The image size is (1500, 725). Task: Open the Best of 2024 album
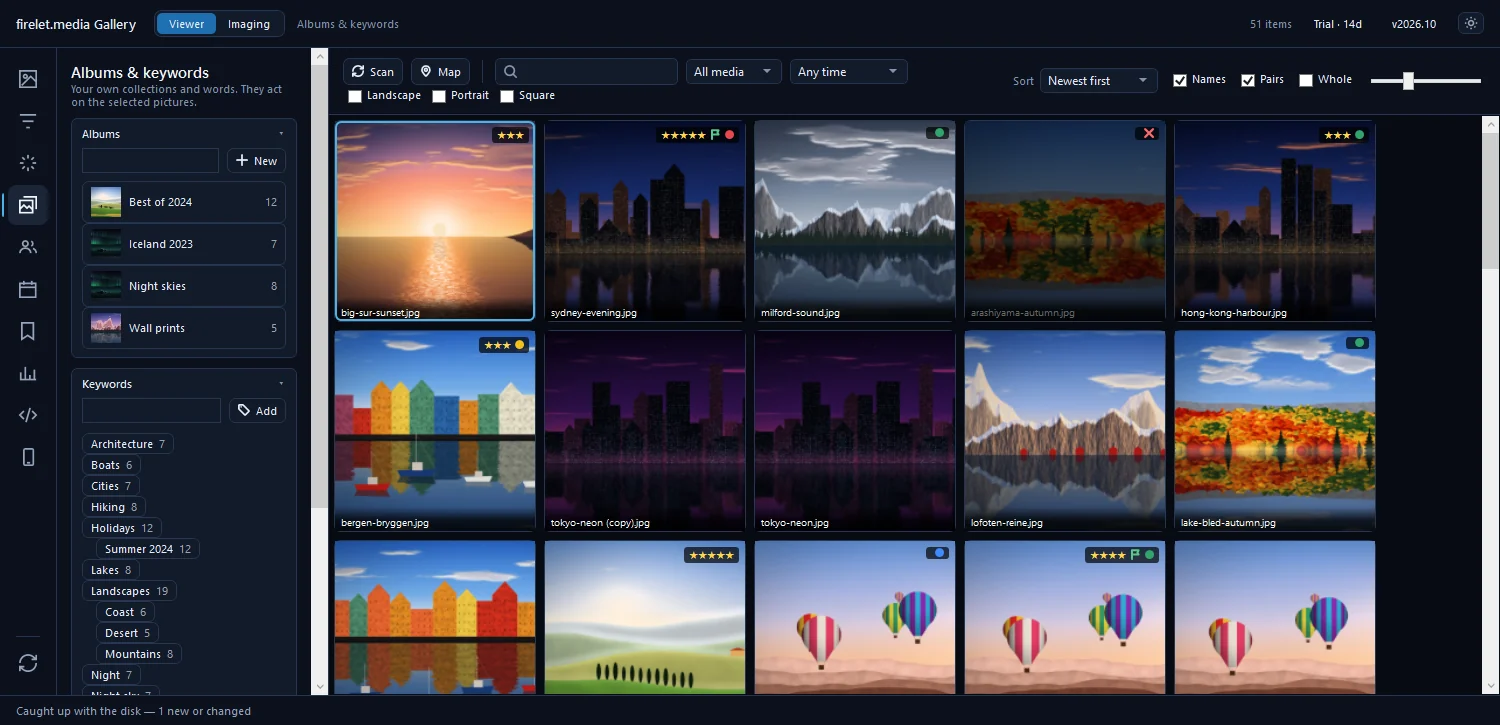click(x=184, y=202)
